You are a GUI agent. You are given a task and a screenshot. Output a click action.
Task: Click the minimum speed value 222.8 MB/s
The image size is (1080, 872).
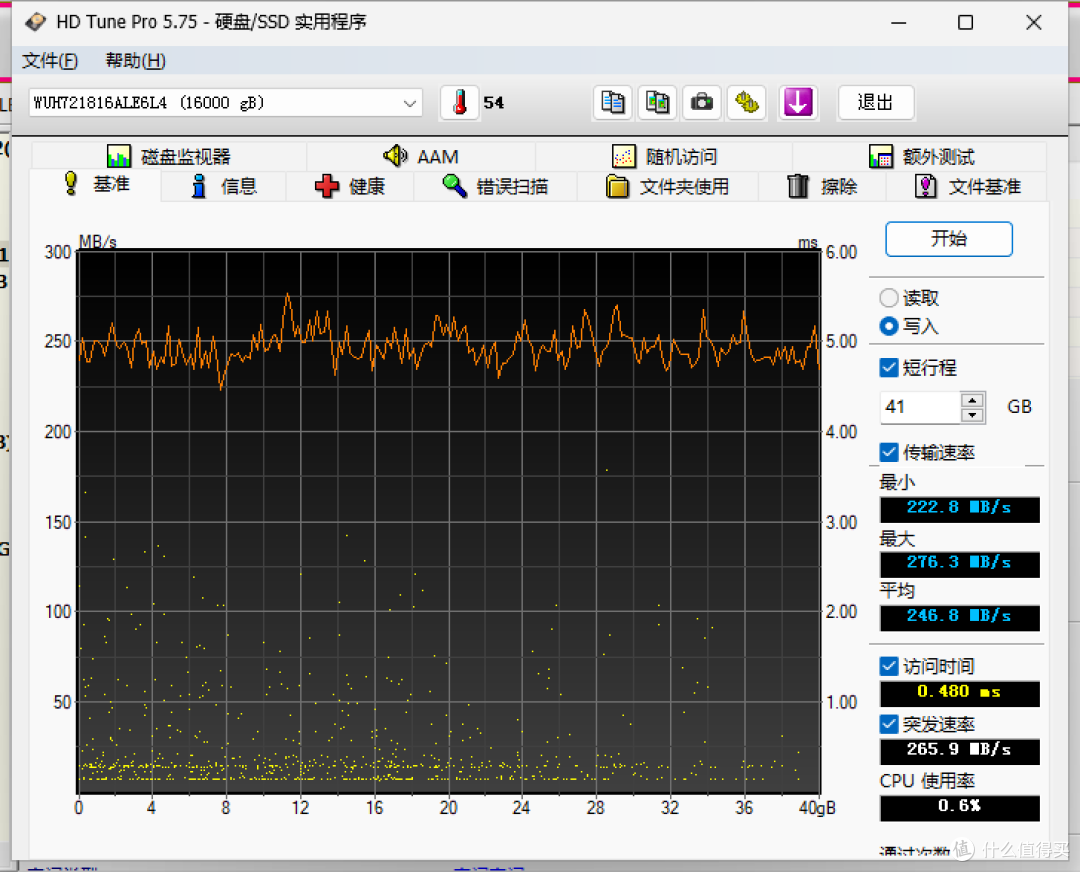959,508
